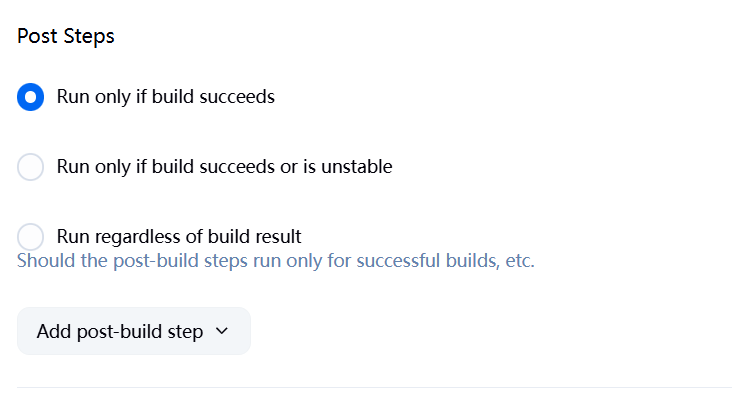732x403 pixels.
Task: Click the 'Post Steps' section heading
Action: (66, 37)
